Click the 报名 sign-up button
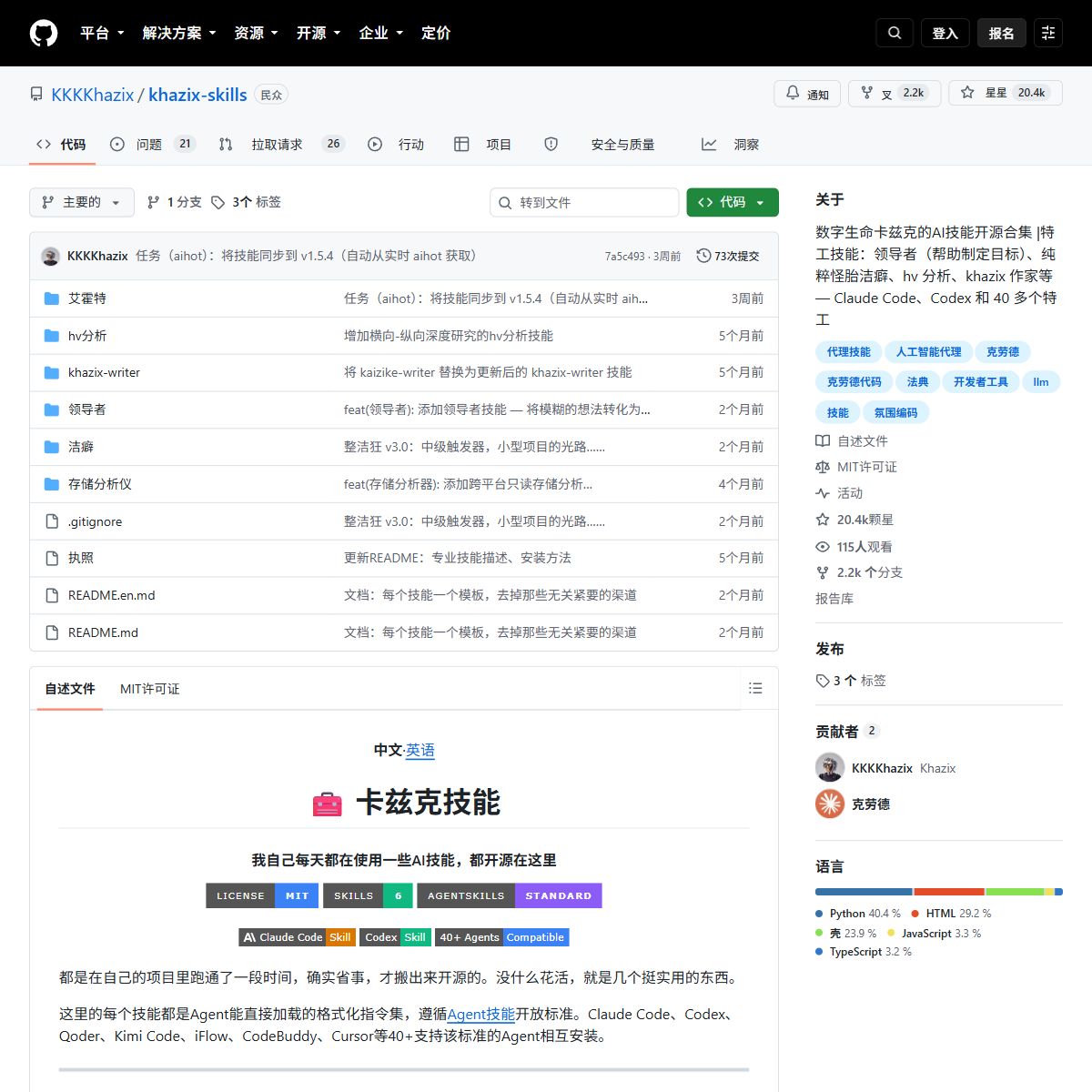This screenshot has width=1092, height=1092. click(x=1002, y=33)
